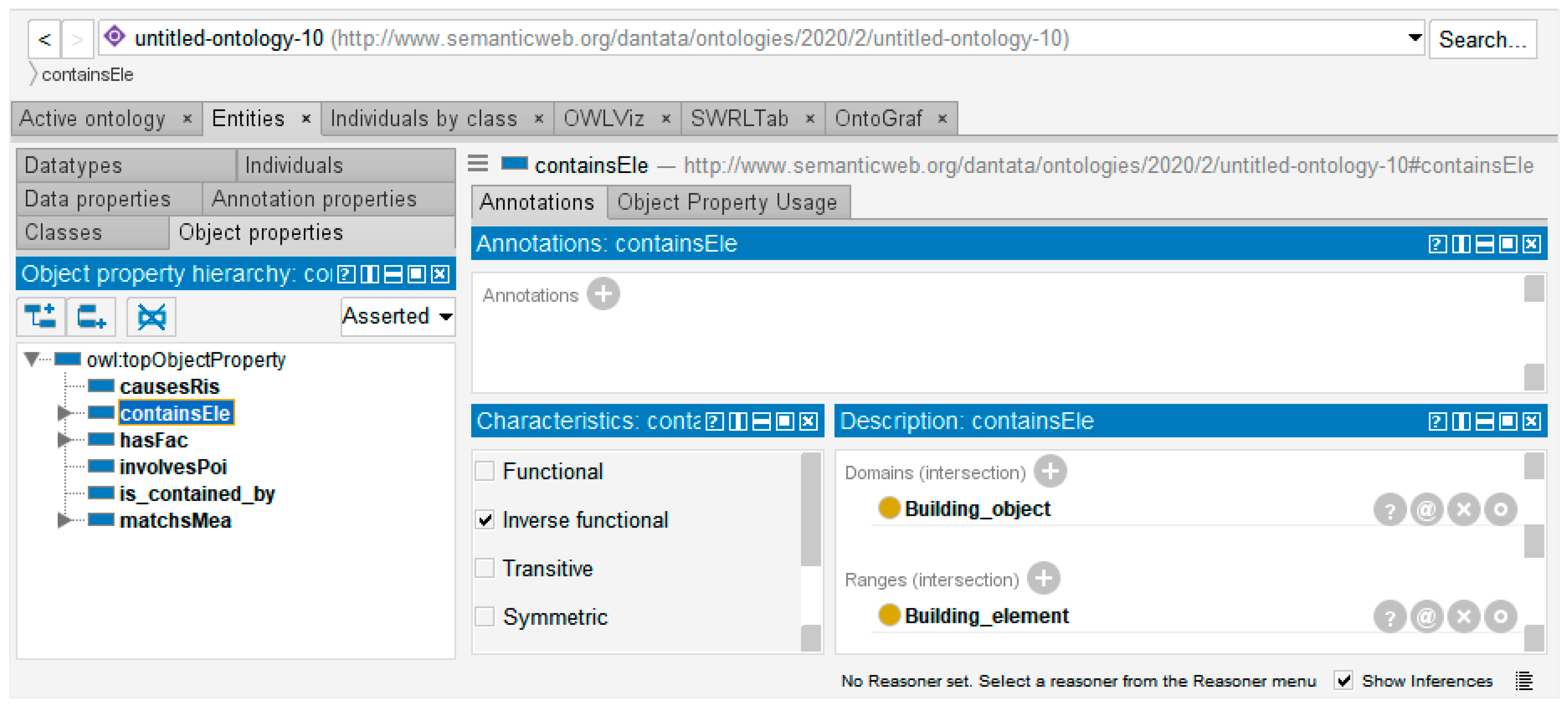
Task: Go back with the < navigation button
Action: pos(44,40)
